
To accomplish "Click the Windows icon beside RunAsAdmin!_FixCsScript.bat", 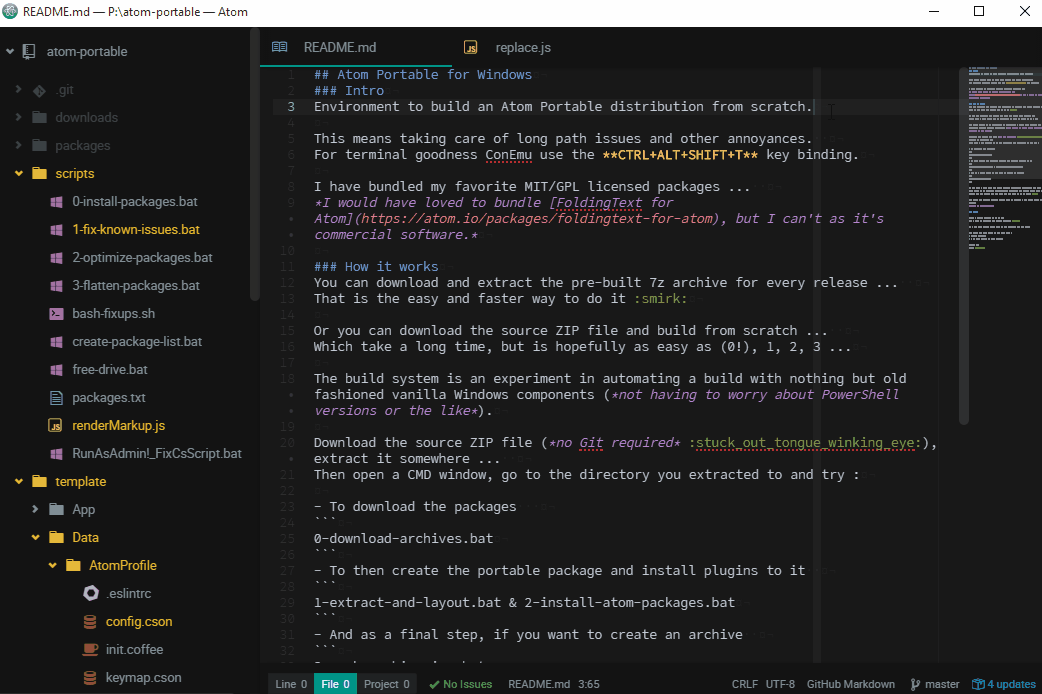I will (56, 453).
